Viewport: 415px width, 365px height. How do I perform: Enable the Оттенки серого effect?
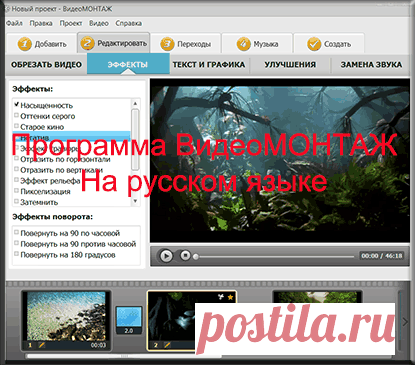point(16,115)
